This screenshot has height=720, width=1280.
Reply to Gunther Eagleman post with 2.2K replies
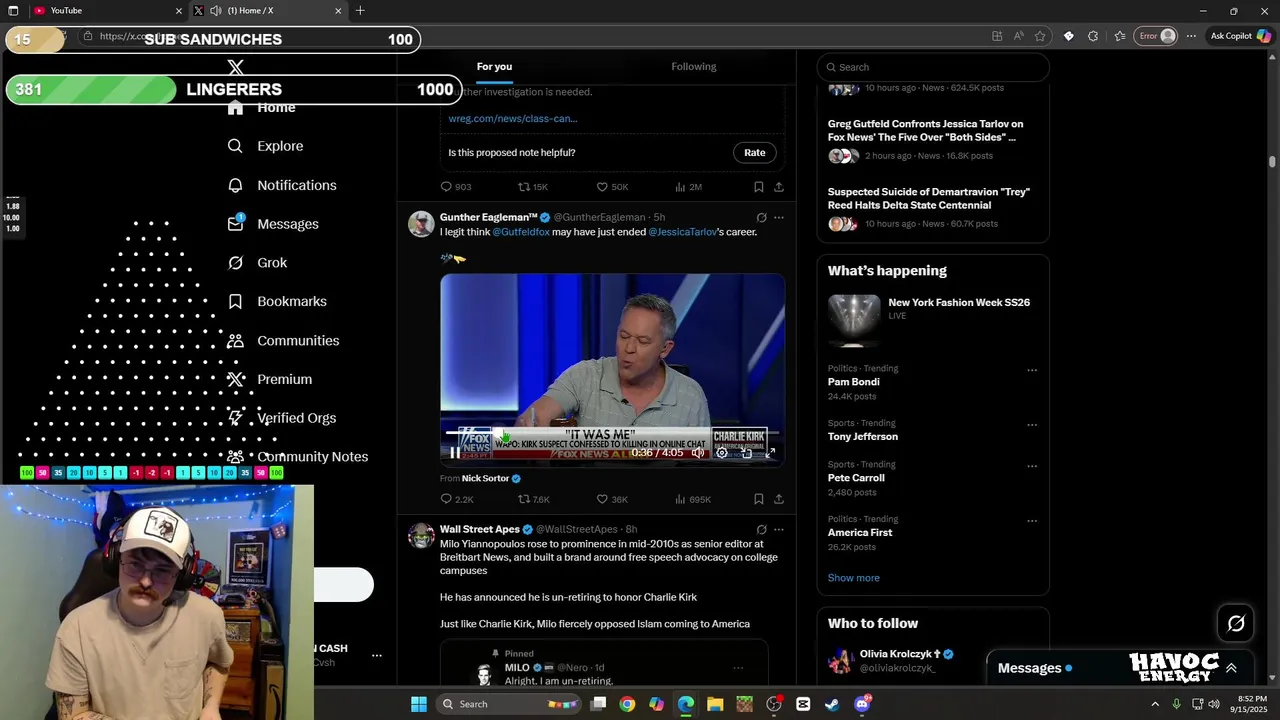click(x=457, y=499)
